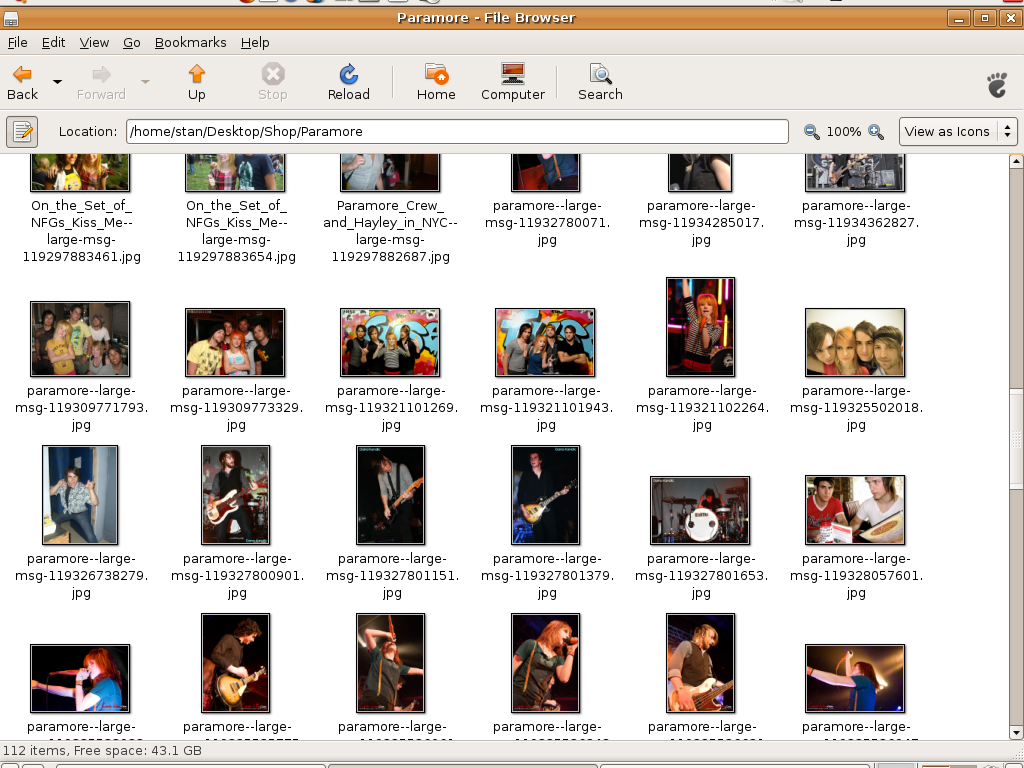This screenshot has width=1024, height=768.
Task: Toggle the text-based location bar button
Action: 22,131
